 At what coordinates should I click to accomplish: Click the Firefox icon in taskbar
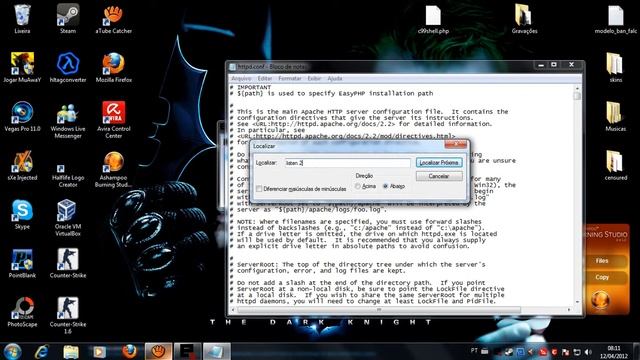[x=129, y=351]
